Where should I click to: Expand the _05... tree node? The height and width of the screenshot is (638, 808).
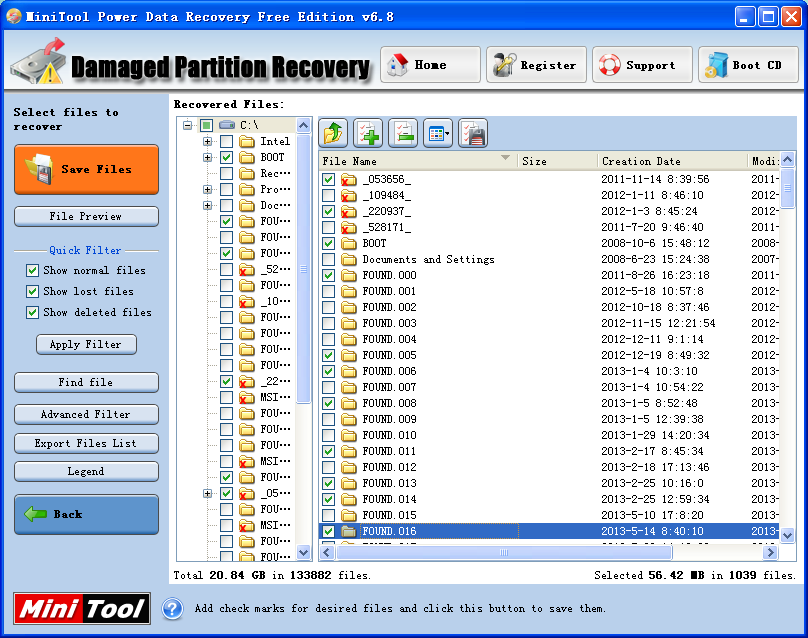point(207,493)
